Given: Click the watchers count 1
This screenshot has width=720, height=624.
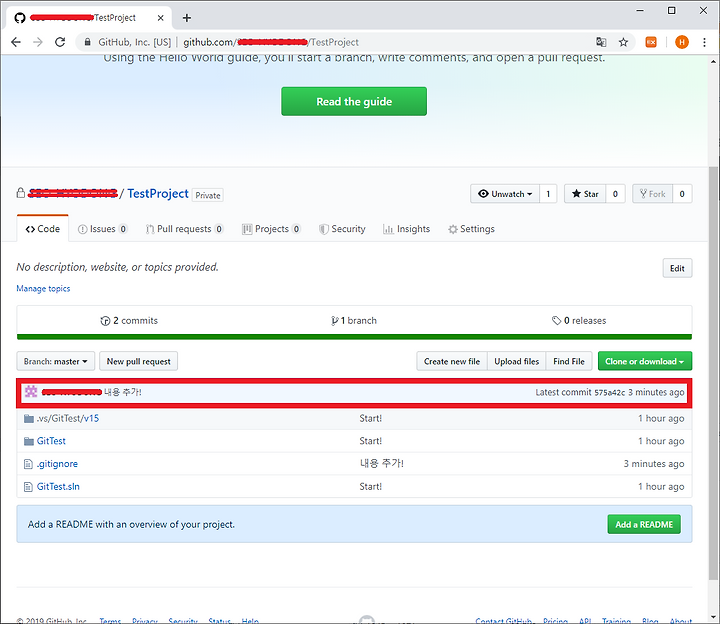Looking at the screenshot, I should pos(548,194).
